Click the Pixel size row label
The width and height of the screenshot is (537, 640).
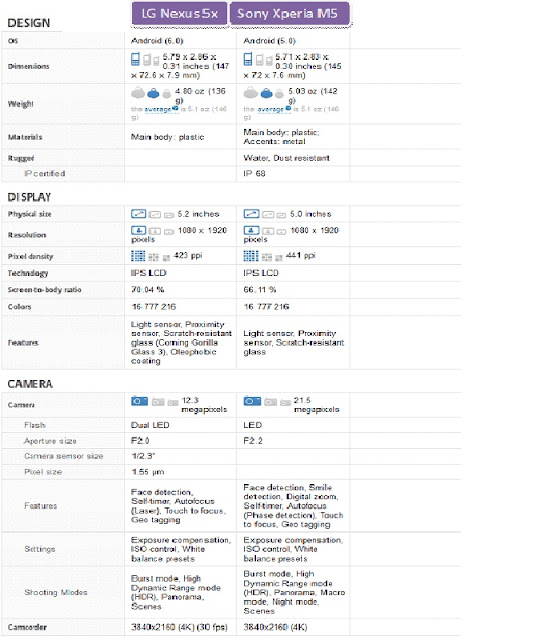pos(43,472)
